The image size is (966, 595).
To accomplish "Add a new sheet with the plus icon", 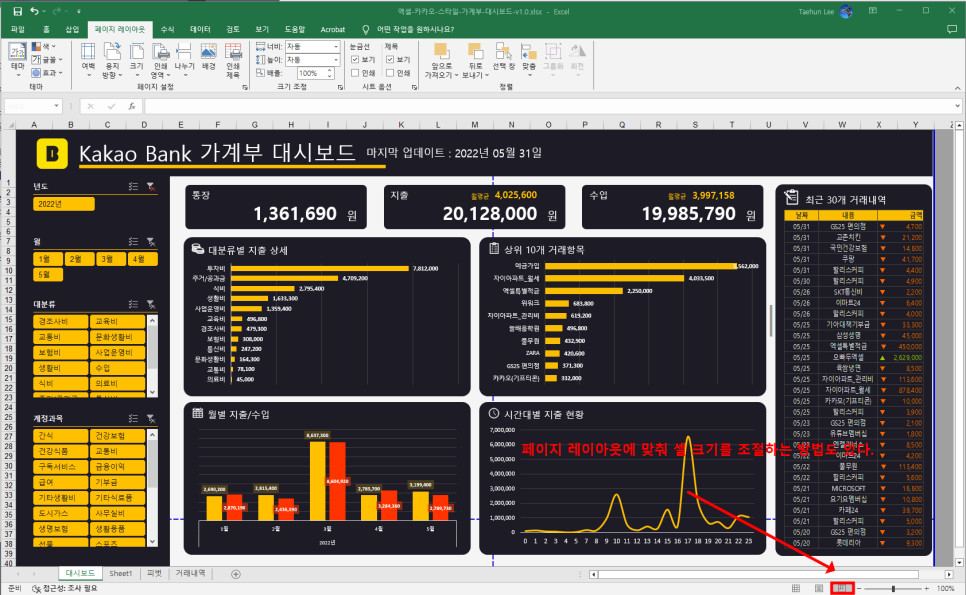I will pyautogui.click(x=235, y=573).
